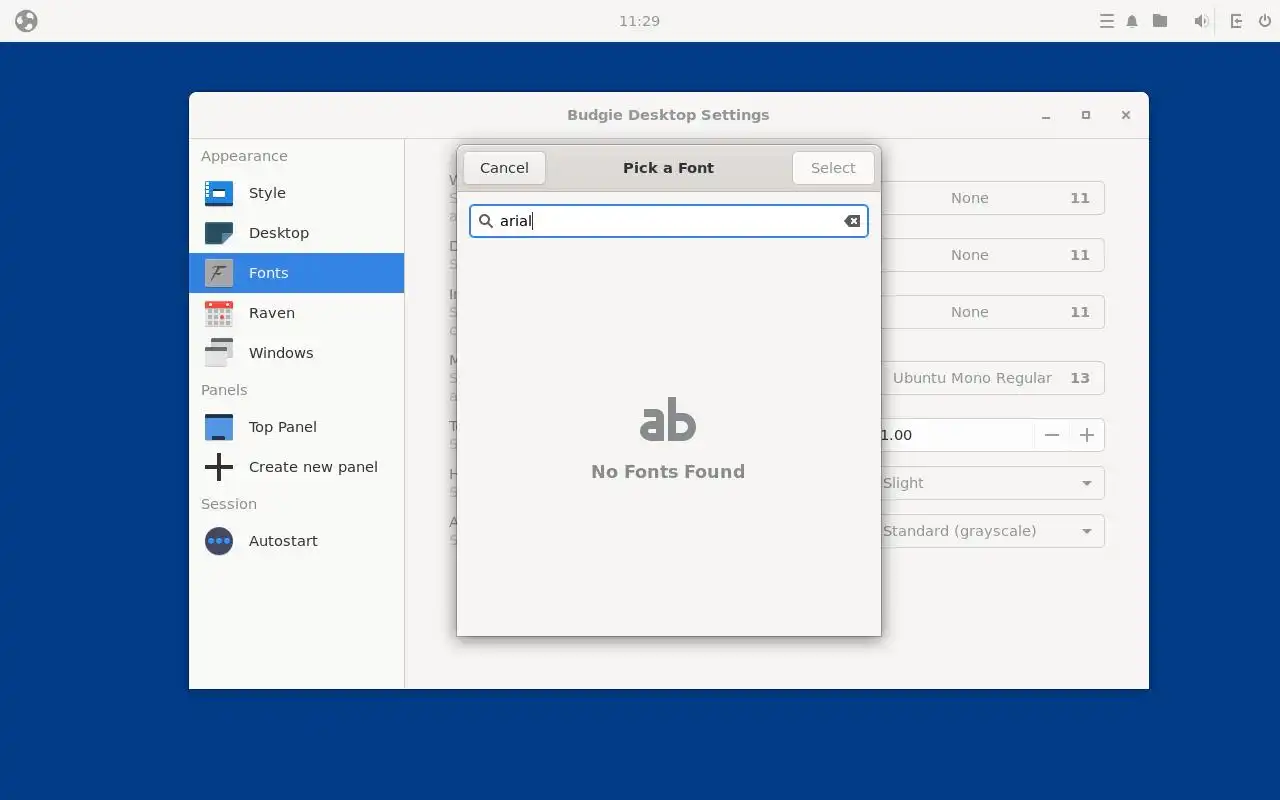Open the first None font chooser button
This screenshot has width=1280, height=800.
[x=992, y=198]
